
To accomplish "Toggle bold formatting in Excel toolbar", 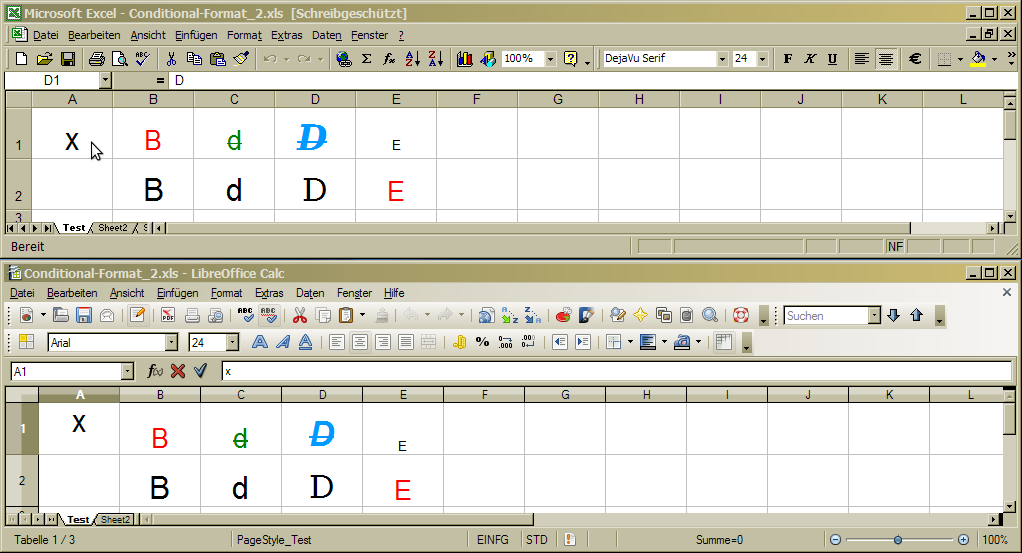I will point(788,59).
